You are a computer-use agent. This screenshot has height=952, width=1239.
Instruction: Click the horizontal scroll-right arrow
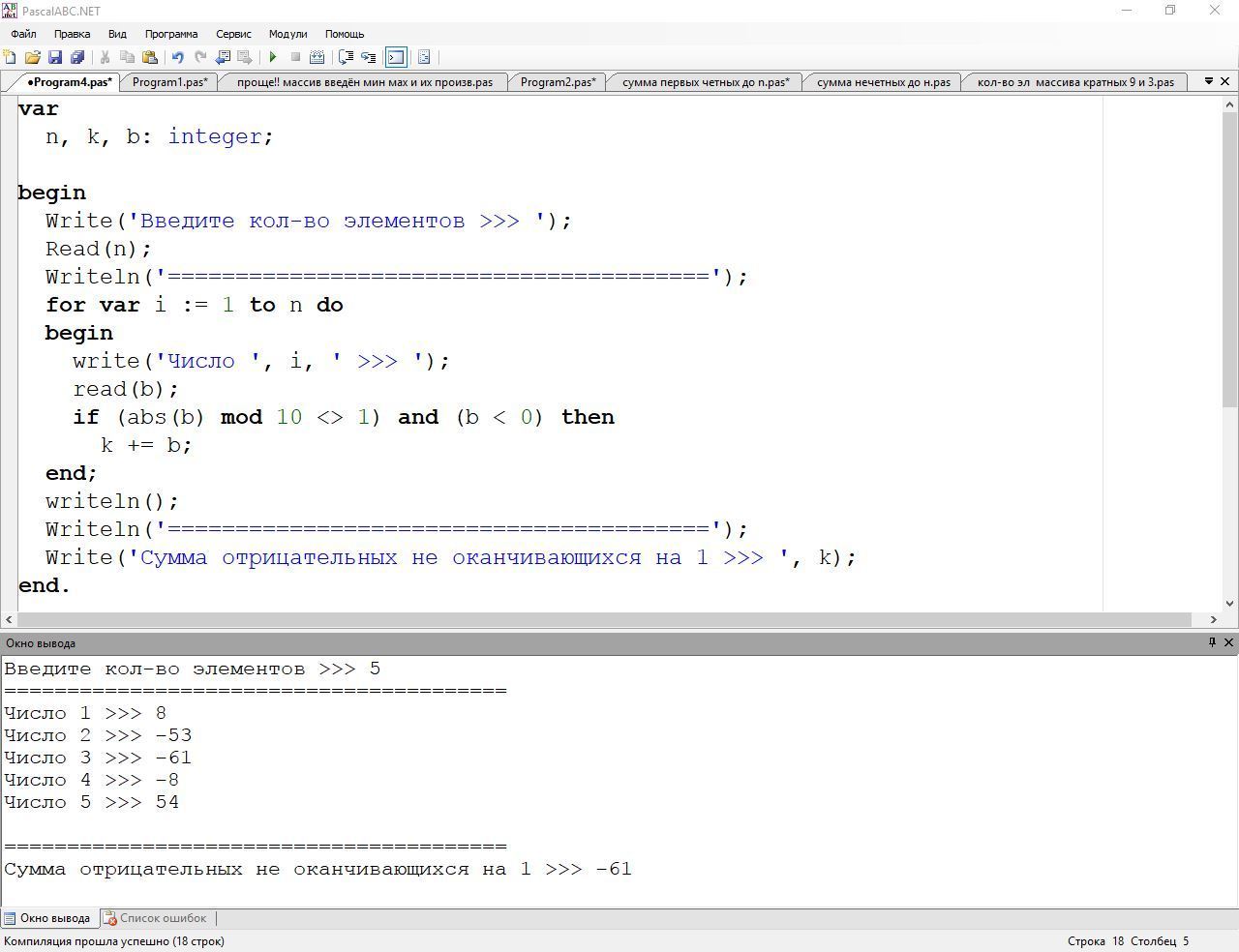tap(1214, 619)
